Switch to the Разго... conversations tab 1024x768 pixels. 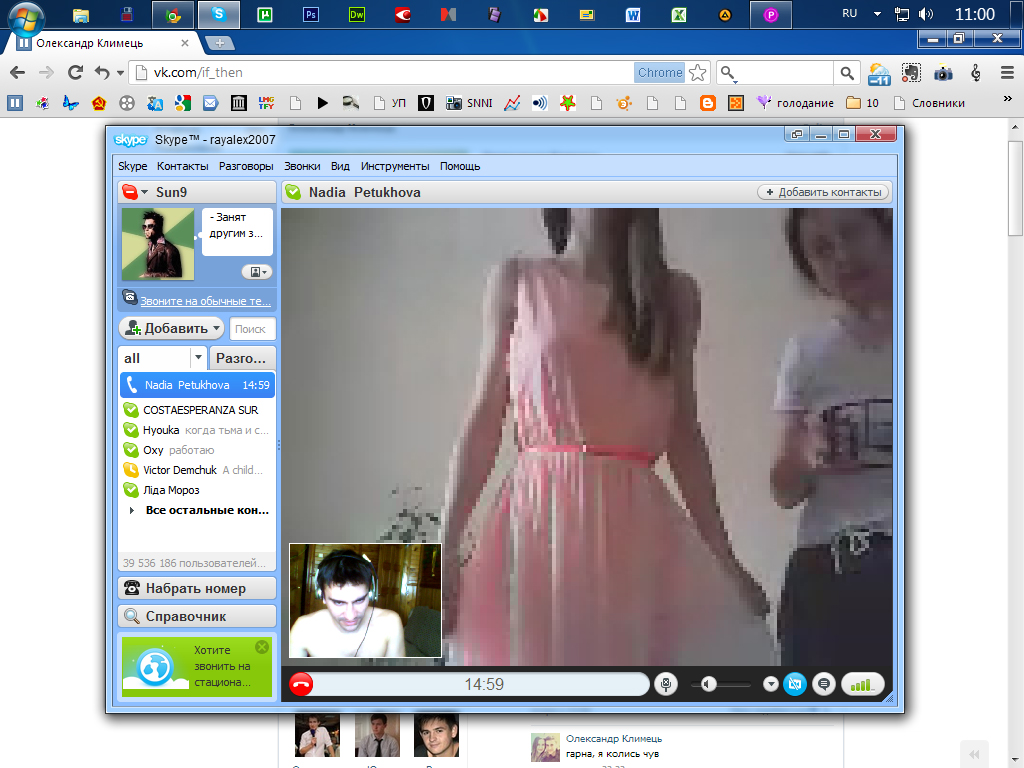pyautogui.click(x=242, y=358)
